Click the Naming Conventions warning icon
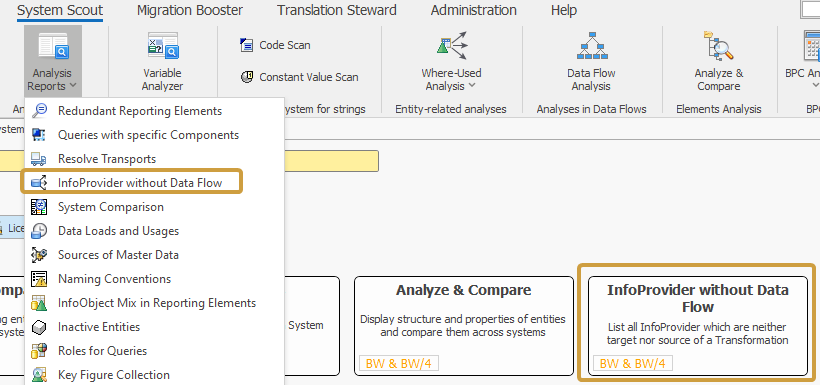This screenshot has width=820, height=385. click(x=39, y=279)
